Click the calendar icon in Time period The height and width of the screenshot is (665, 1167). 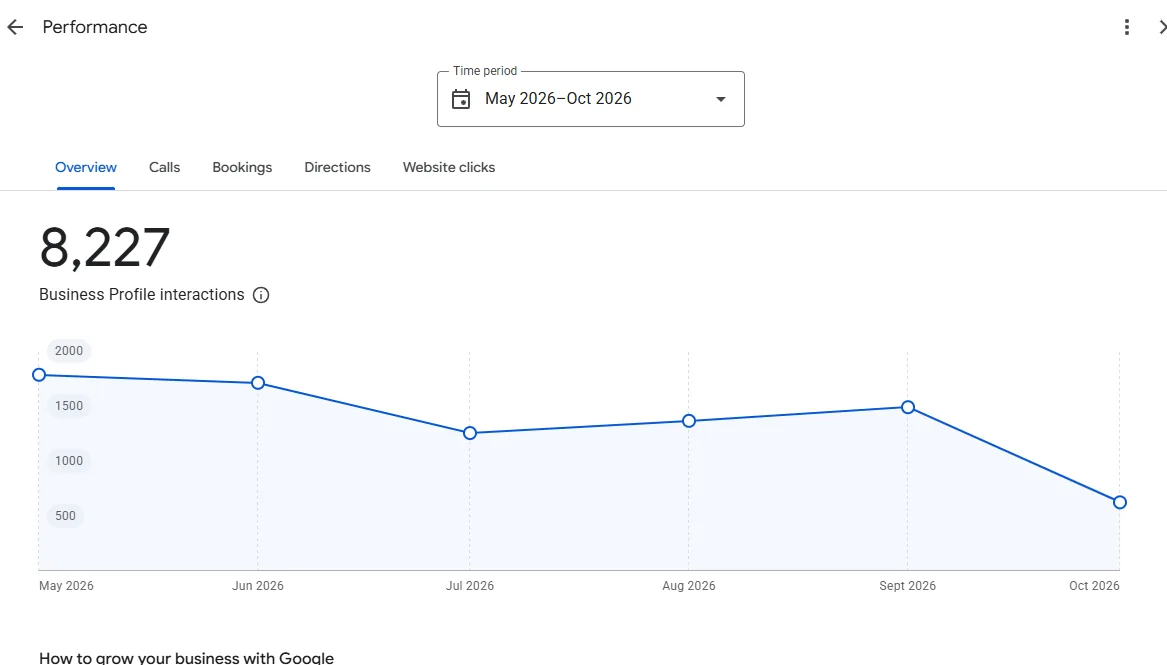(461, 99)
